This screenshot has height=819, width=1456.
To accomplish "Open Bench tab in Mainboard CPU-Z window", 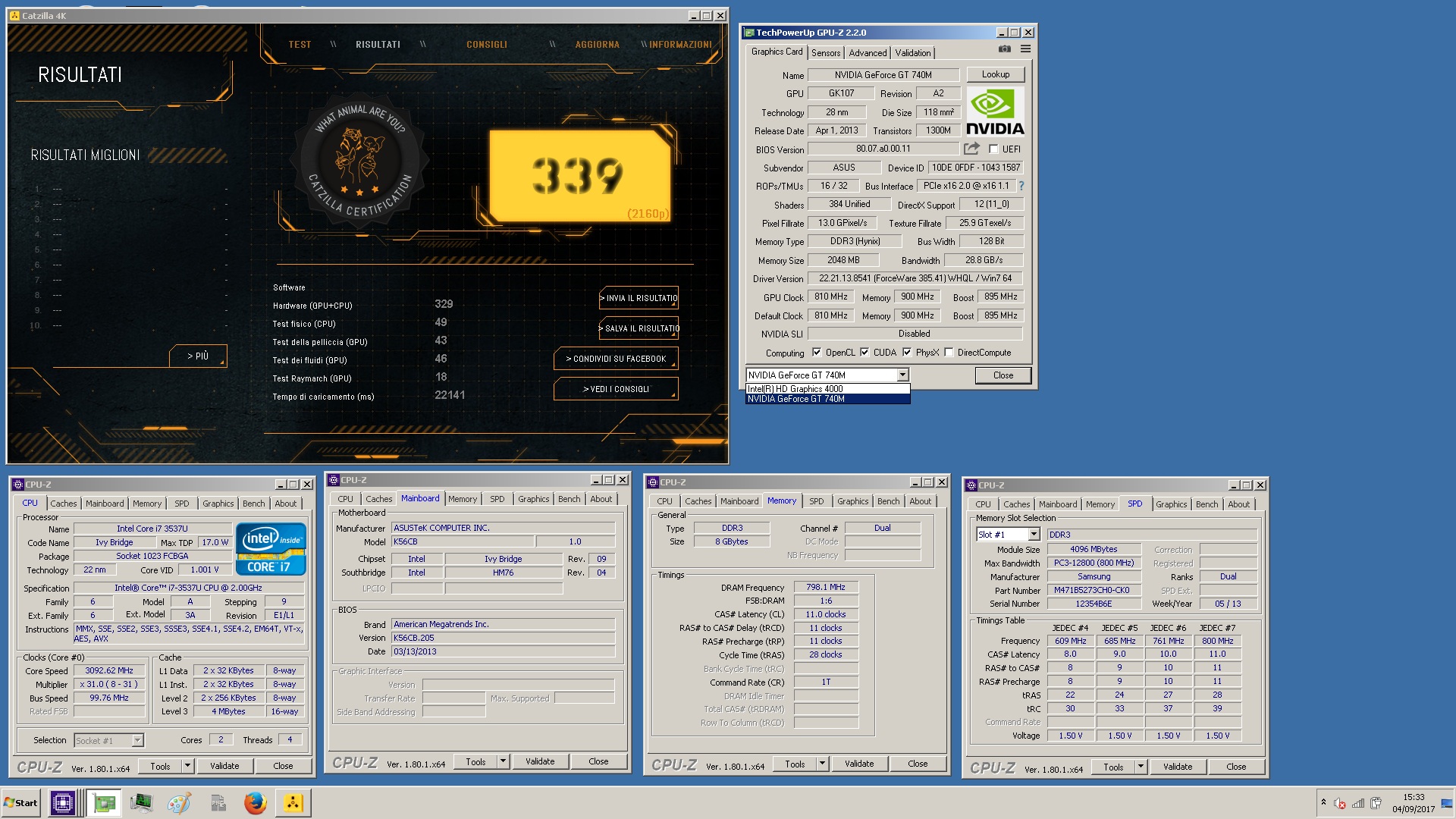I will pos(569,499).
